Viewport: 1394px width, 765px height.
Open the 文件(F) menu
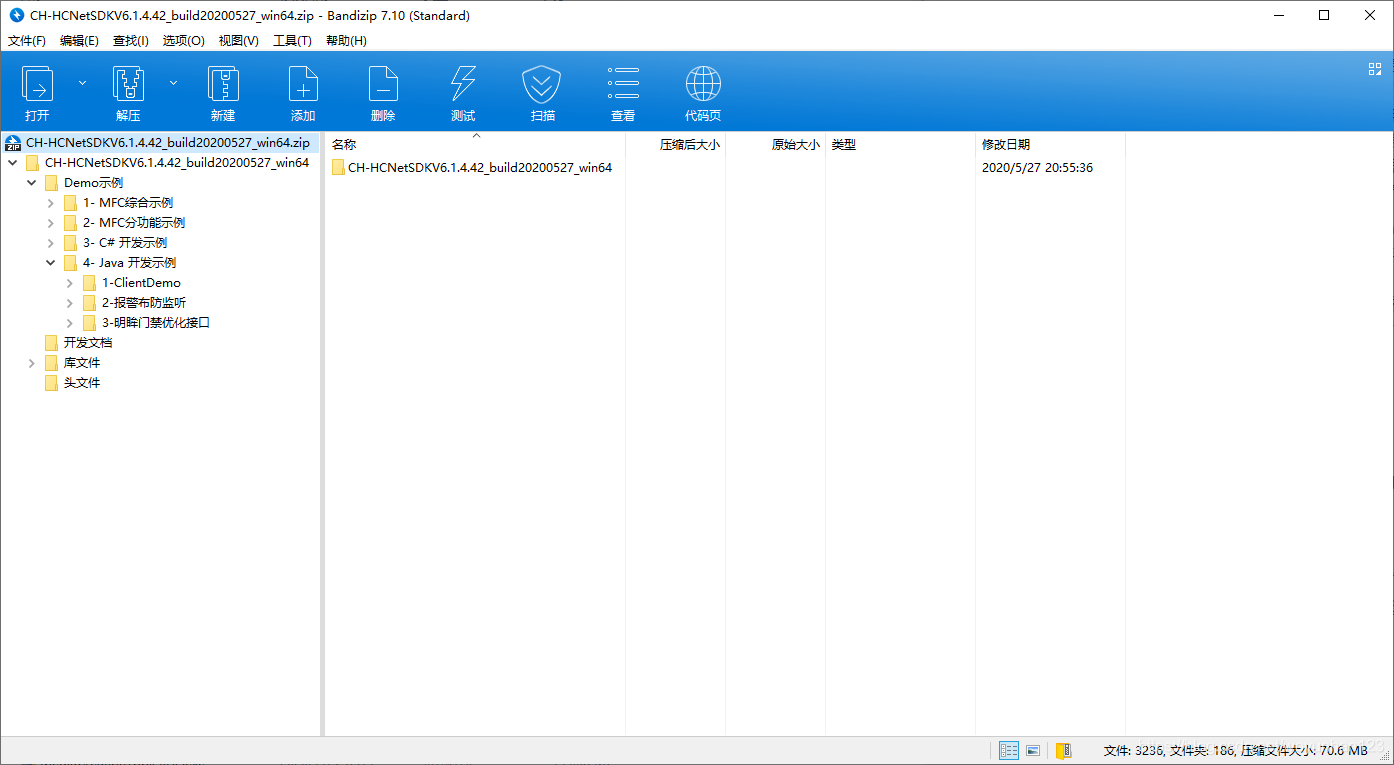(x=27, y=41)
